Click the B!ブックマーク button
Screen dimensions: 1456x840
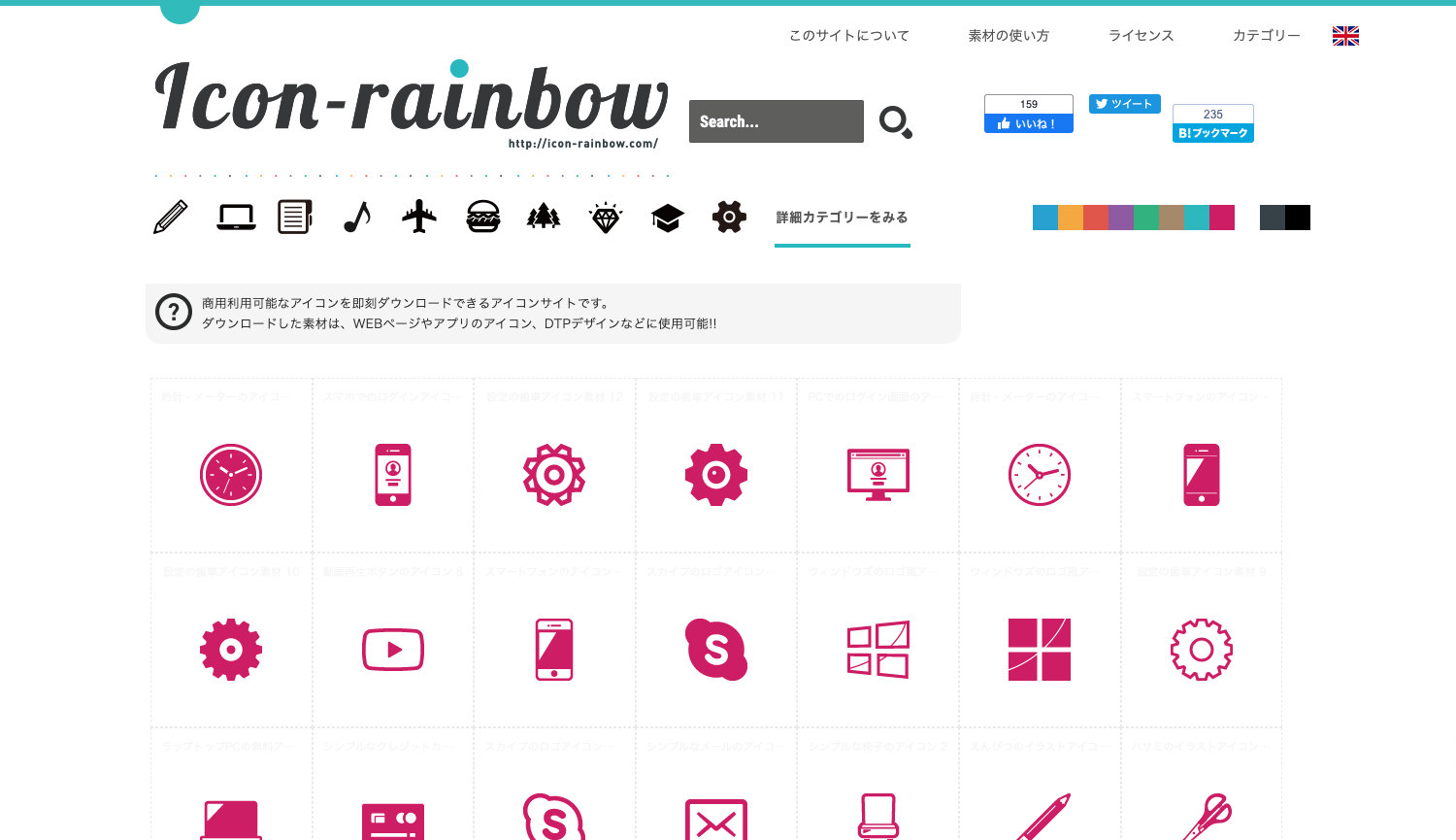(1213, 133)
